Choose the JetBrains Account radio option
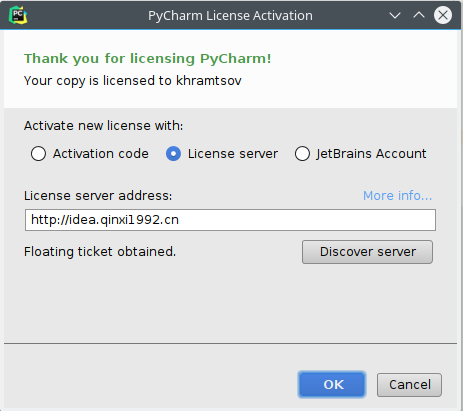463x411 pixels. (x=302, y=154)
